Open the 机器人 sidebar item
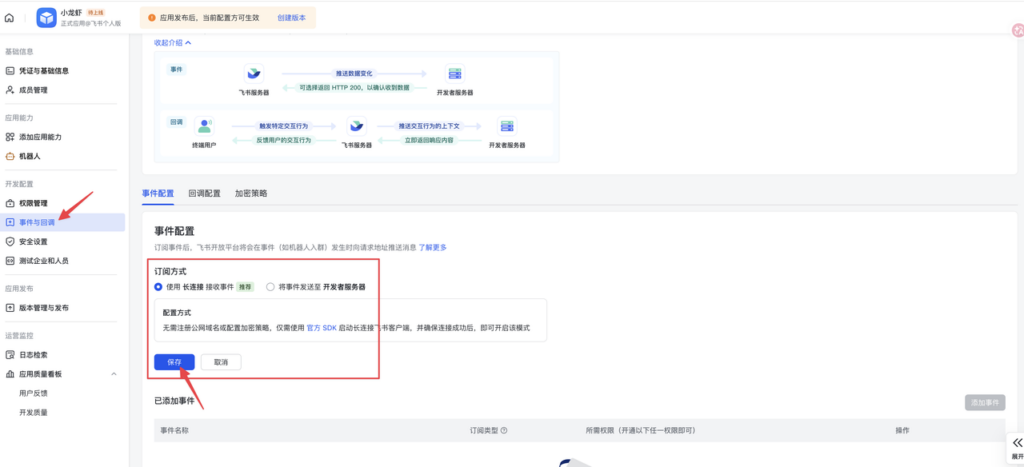 [x=30, y=156]
